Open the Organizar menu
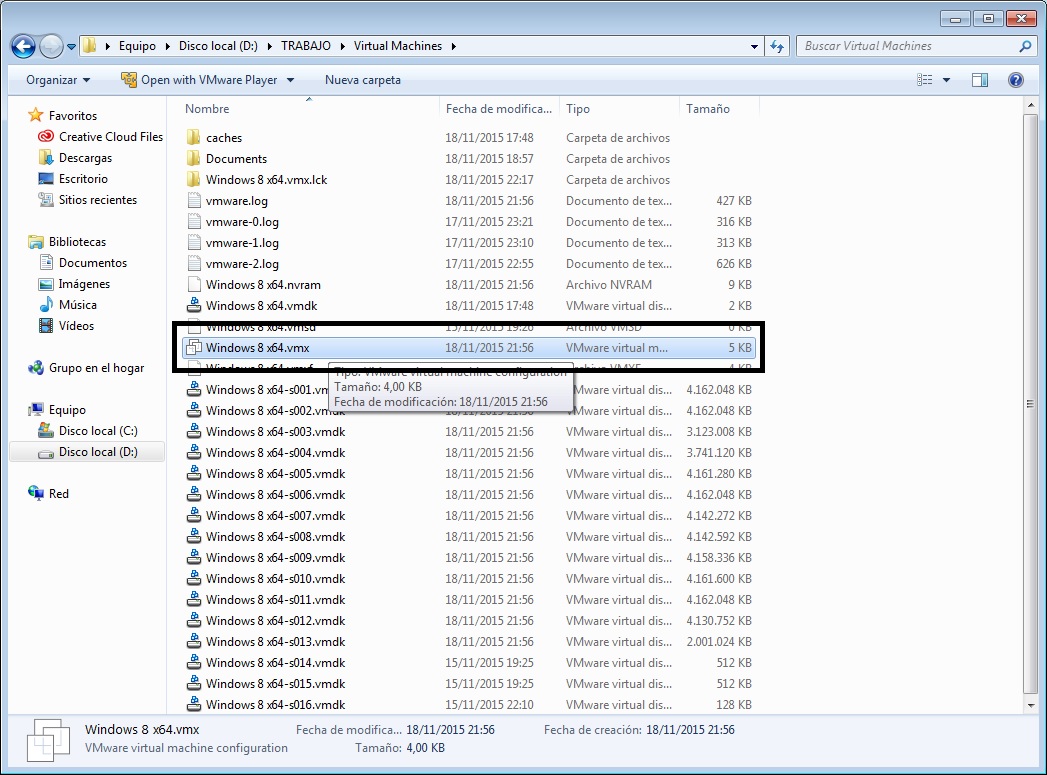Viewport: 1047px width, 775px height. 57,80
